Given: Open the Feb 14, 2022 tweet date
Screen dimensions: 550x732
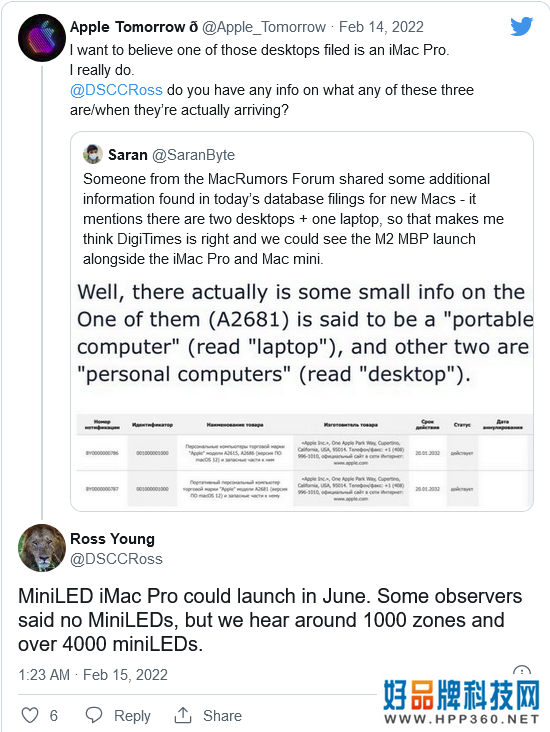Looking at the screenshot, I should coord(381,27).
